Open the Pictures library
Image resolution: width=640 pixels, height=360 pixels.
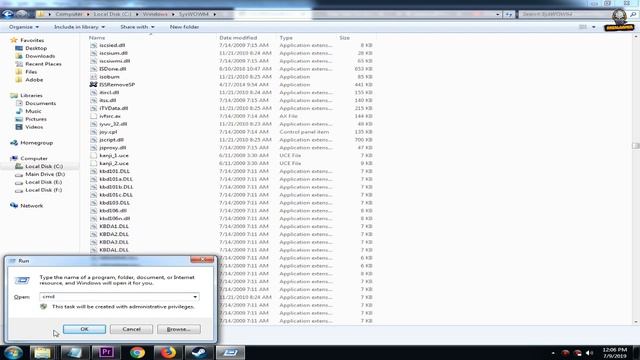pyautogui.click(x=36, y=119)
